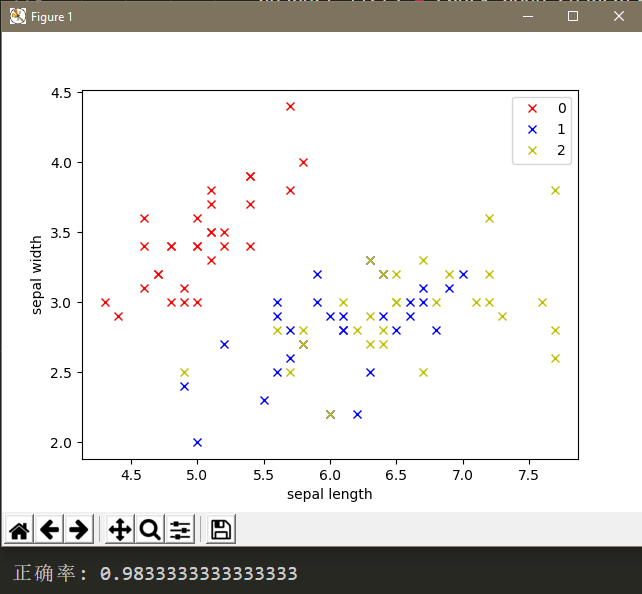
Task: Maximize the Figure 1 window
Action: tap(573, 16)
